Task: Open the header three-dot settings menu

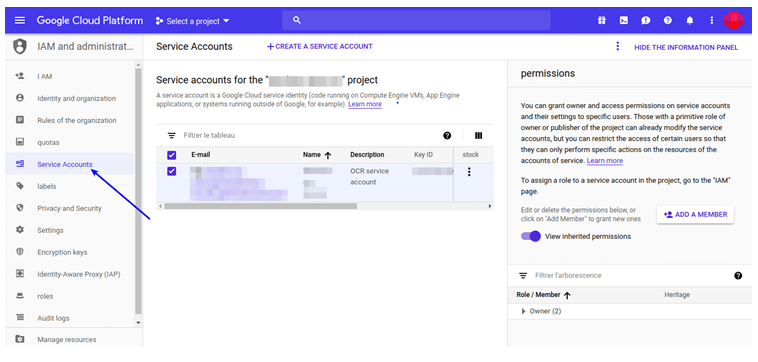Action: [x=711, y=21]
